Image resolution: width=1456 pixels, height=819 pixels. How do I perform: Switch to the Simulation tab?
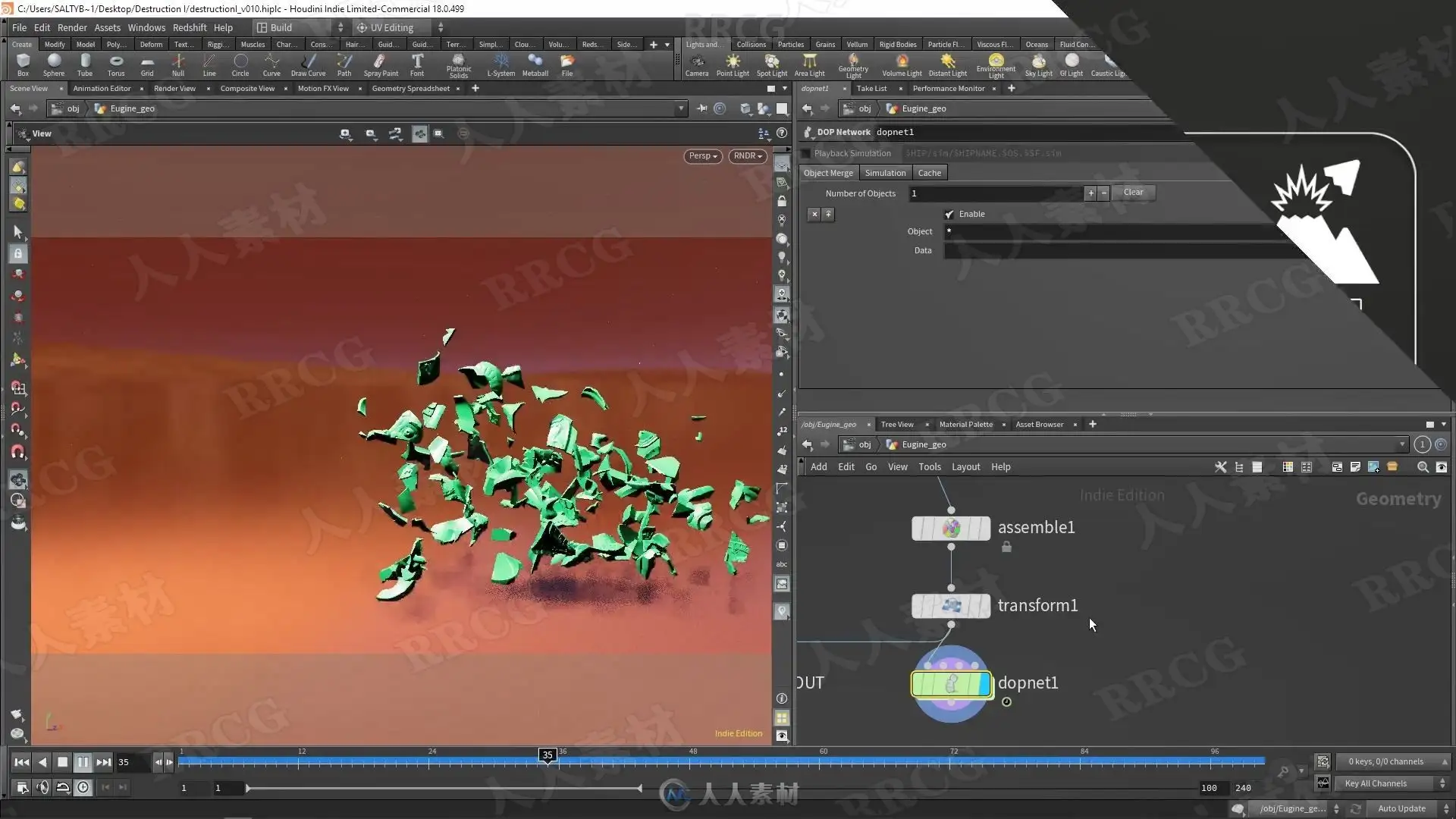point(885,173)
